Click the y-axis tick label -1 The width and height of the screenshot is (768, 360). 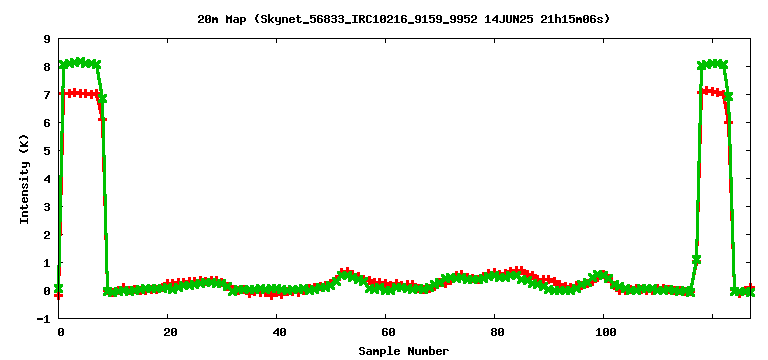[x=44, y=319]
